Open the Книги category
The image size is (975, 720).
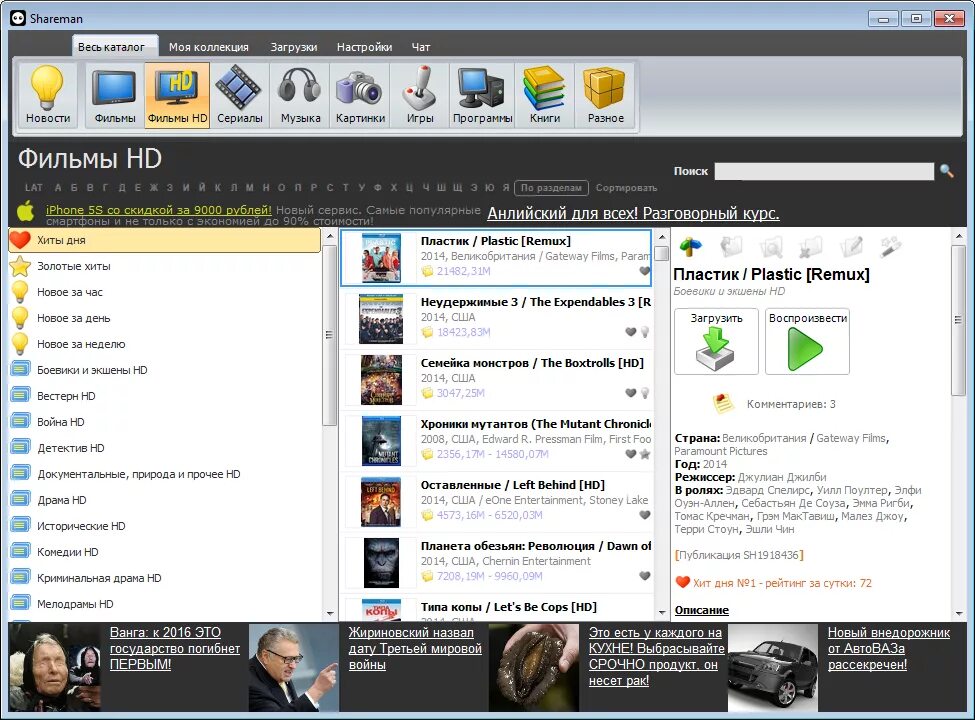click(545, 95)
